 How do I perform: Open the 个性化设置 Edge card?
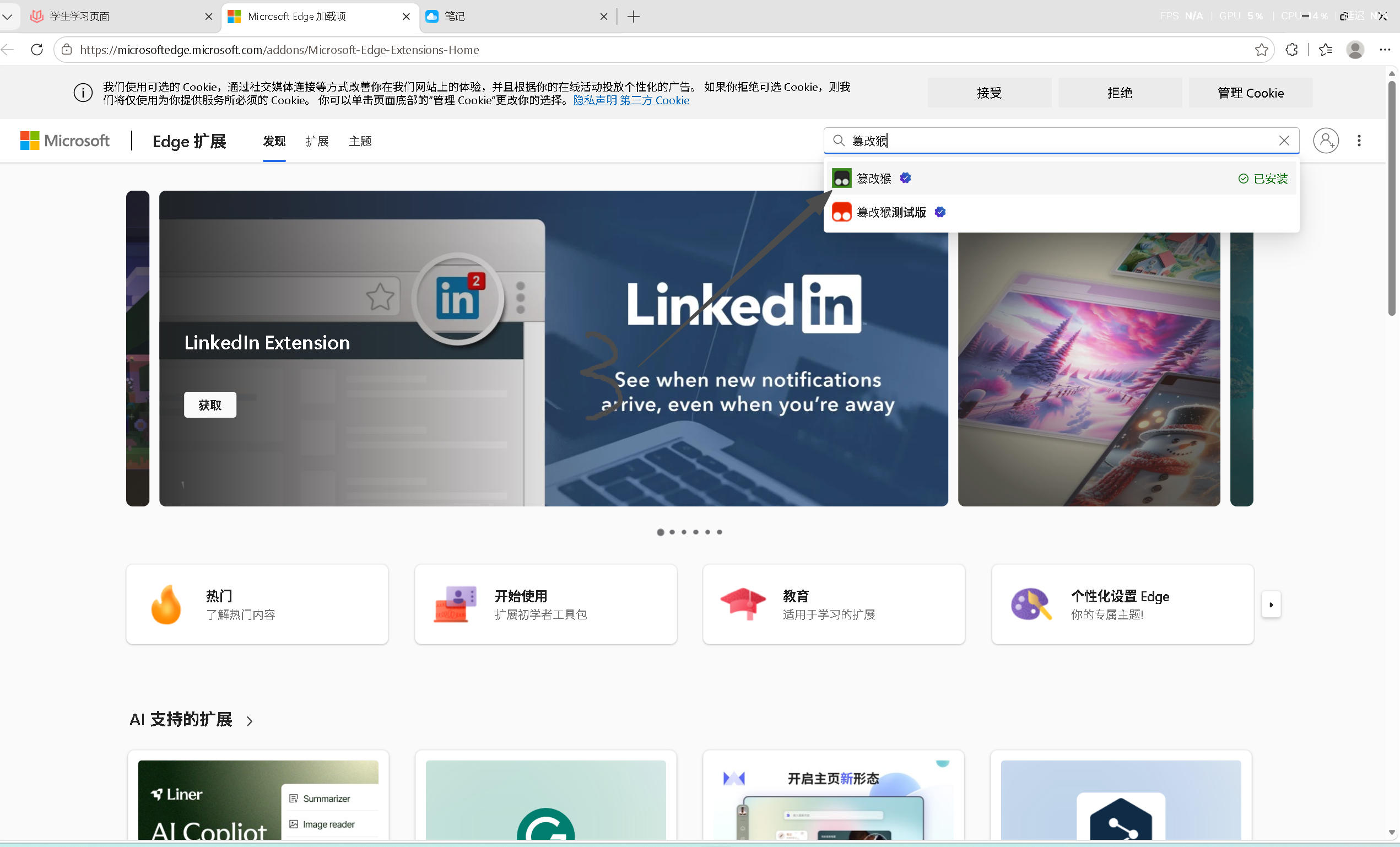pyautogui.click(x=1122, y=605)
